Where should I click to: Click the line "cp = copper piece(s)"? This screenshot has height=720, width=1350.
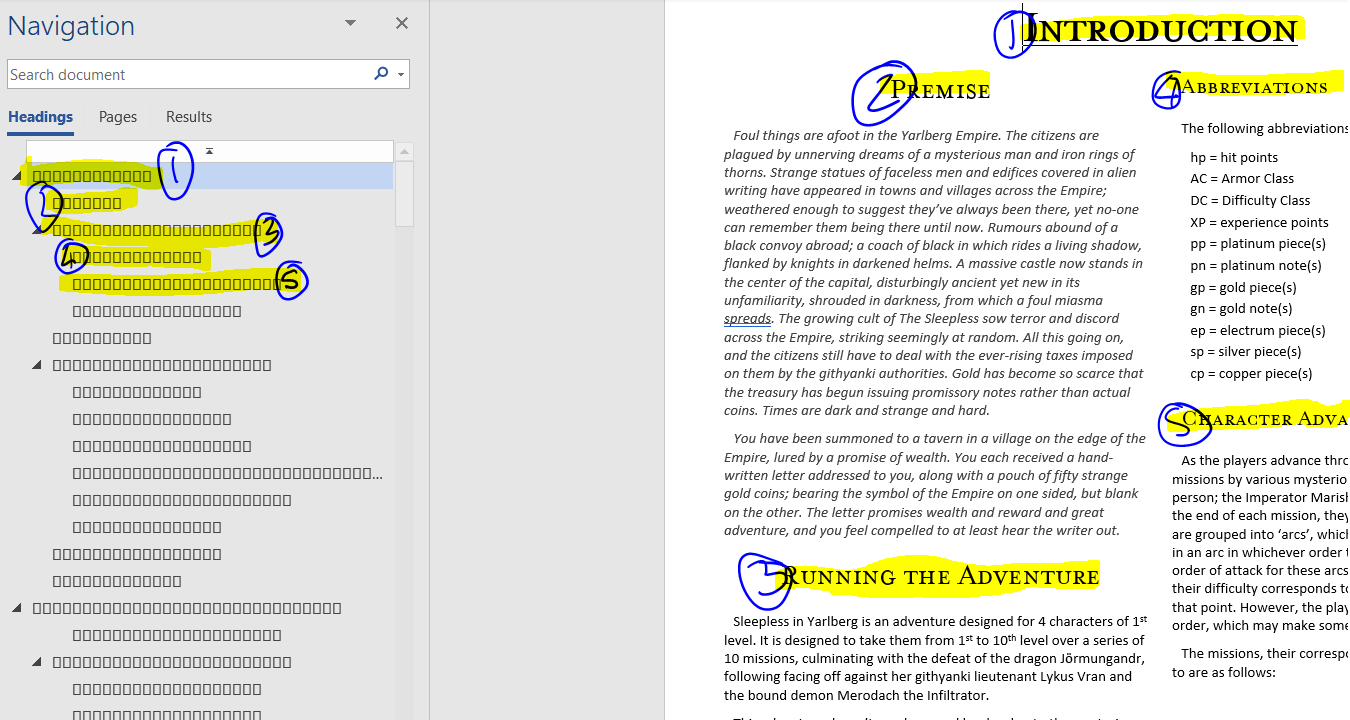click(x=1251, y=374)
